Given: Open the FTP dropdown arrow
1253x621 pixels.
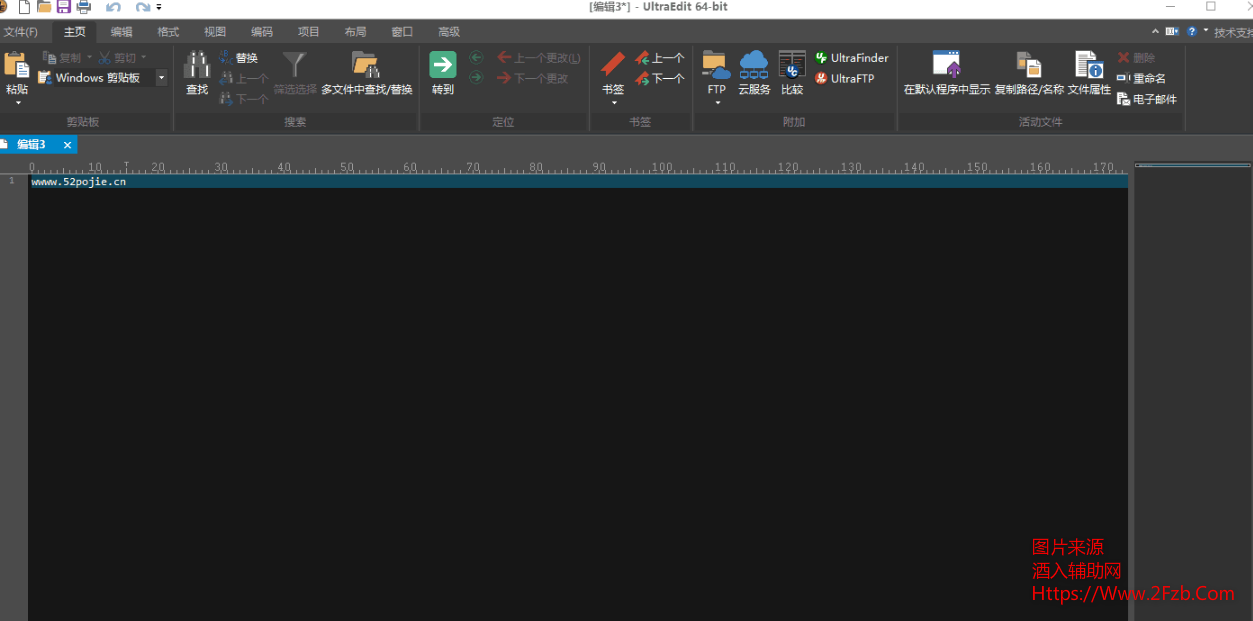Looking at the screenshot, I should click(x=717, y=103).
